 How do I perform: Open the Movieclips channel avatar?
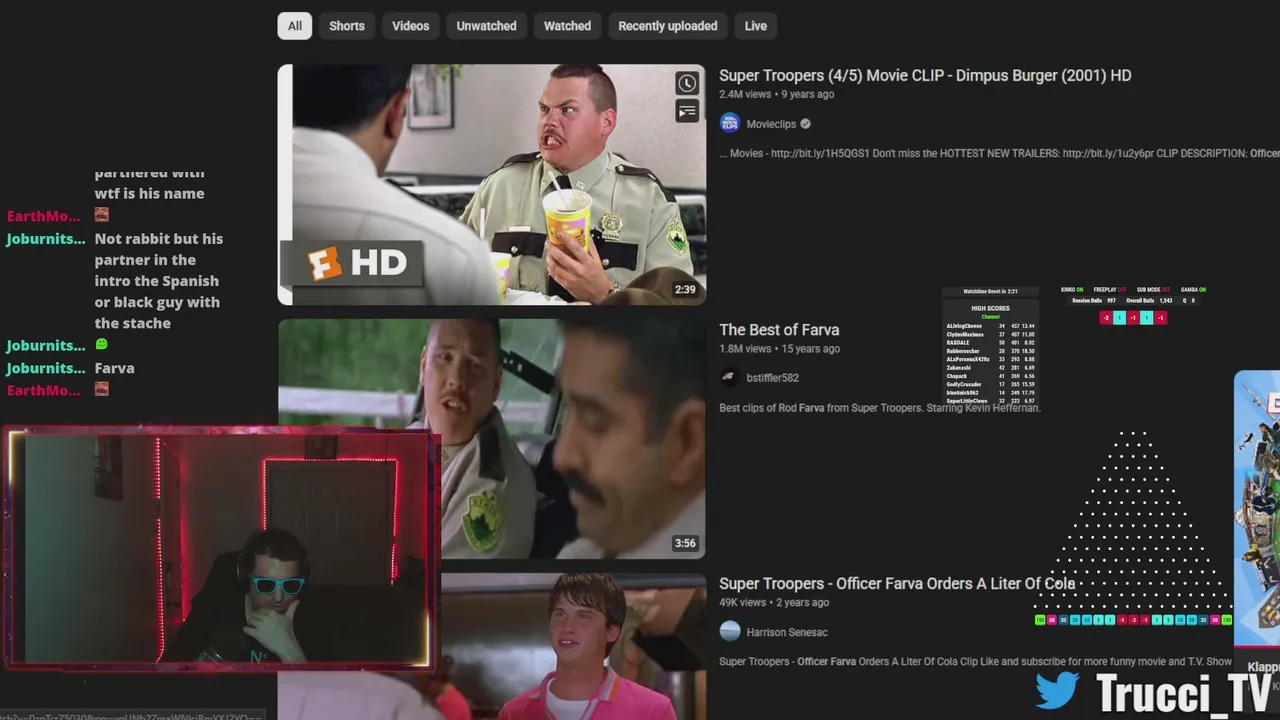pyautogui.click(x=730, y=124)
